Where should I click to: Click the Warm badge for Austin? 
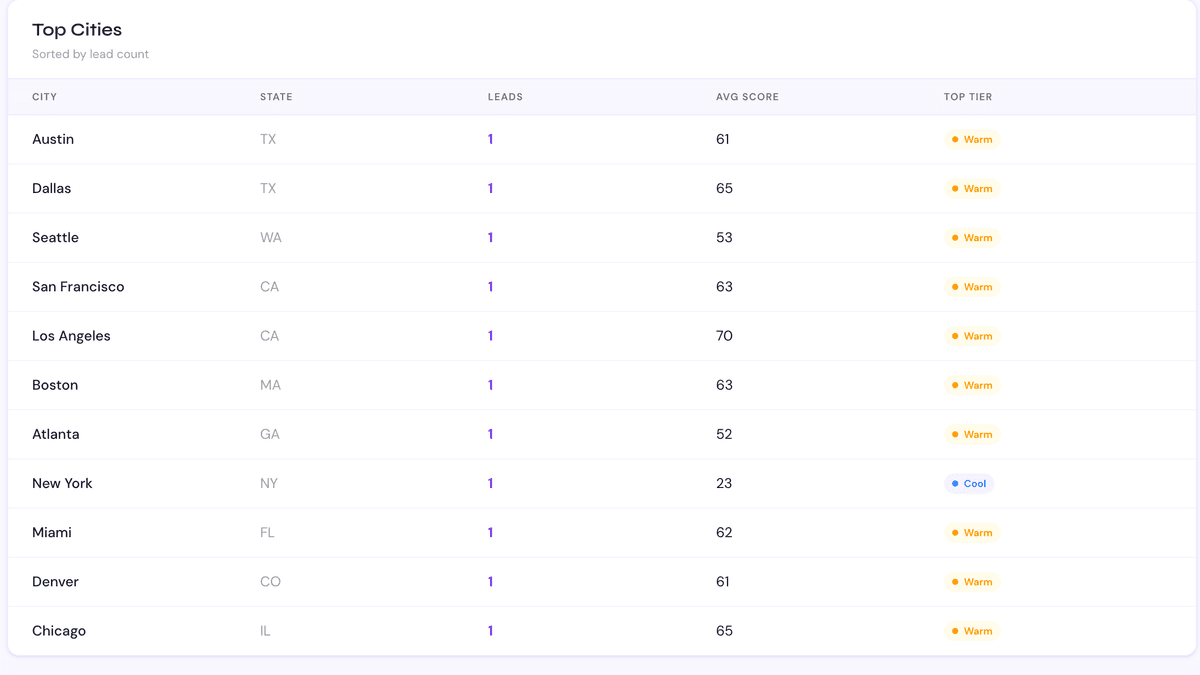[971, 139]
